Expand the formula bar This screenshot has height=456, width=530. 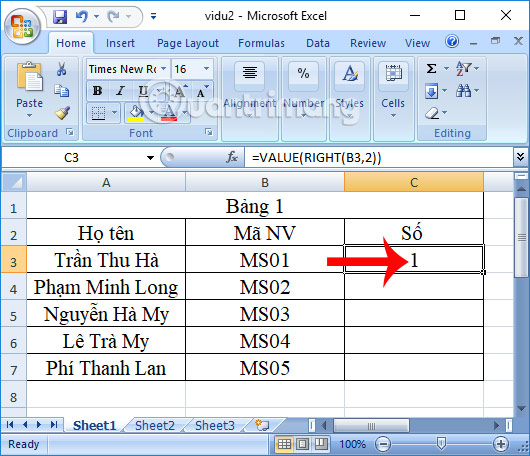521,156
